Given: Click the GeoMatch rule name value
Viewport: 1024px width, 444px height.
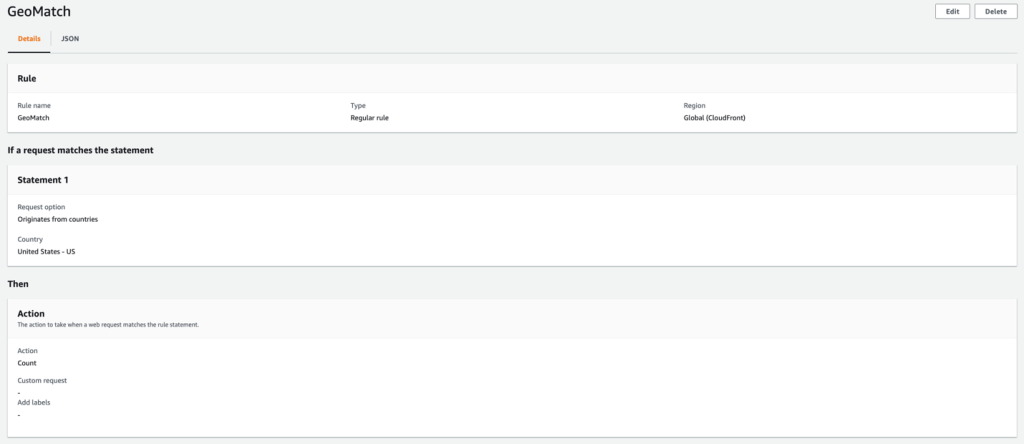Looking at the screenshot, I should coord(33,118).
